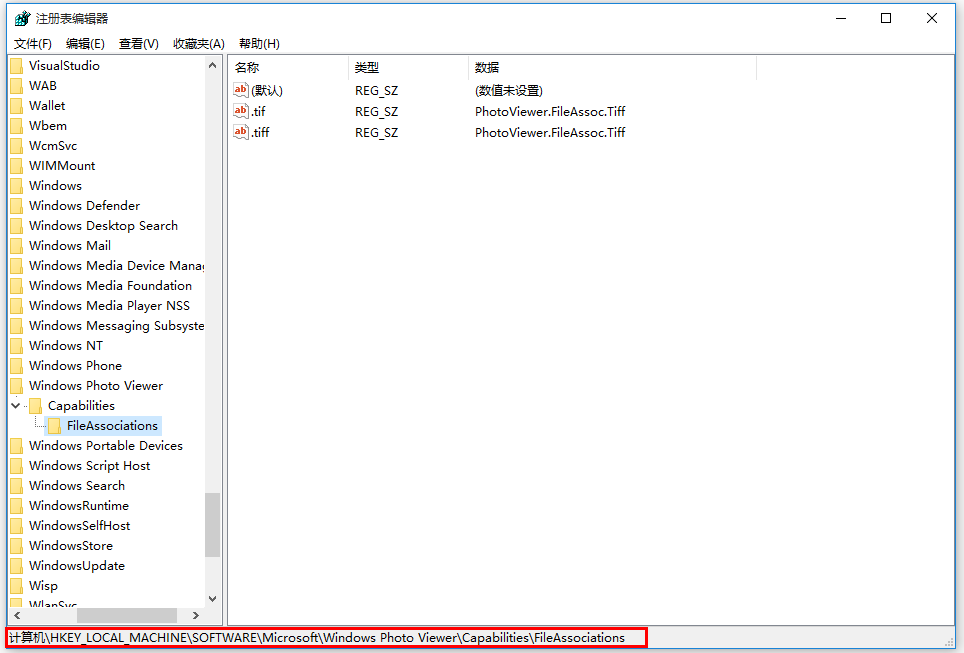Click the icon next to the (默认) value

coord(240,90)
